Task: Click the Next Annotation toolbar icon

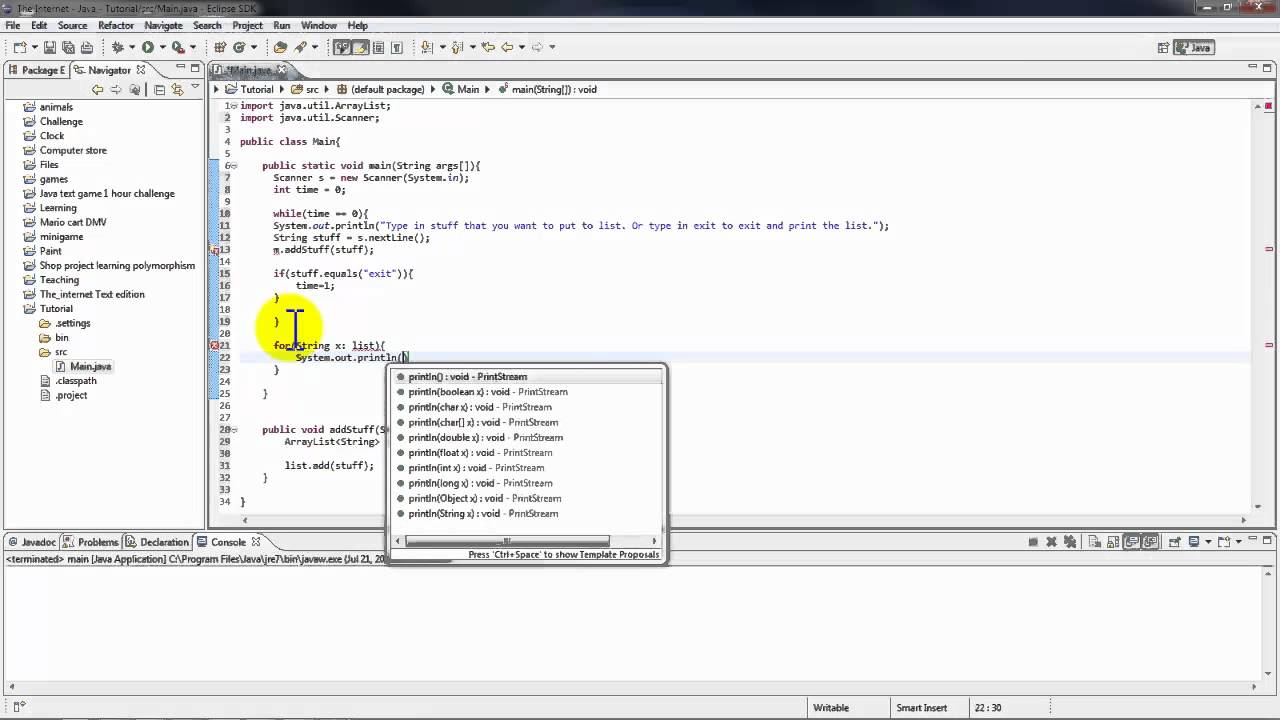Action: click(427, 47)
